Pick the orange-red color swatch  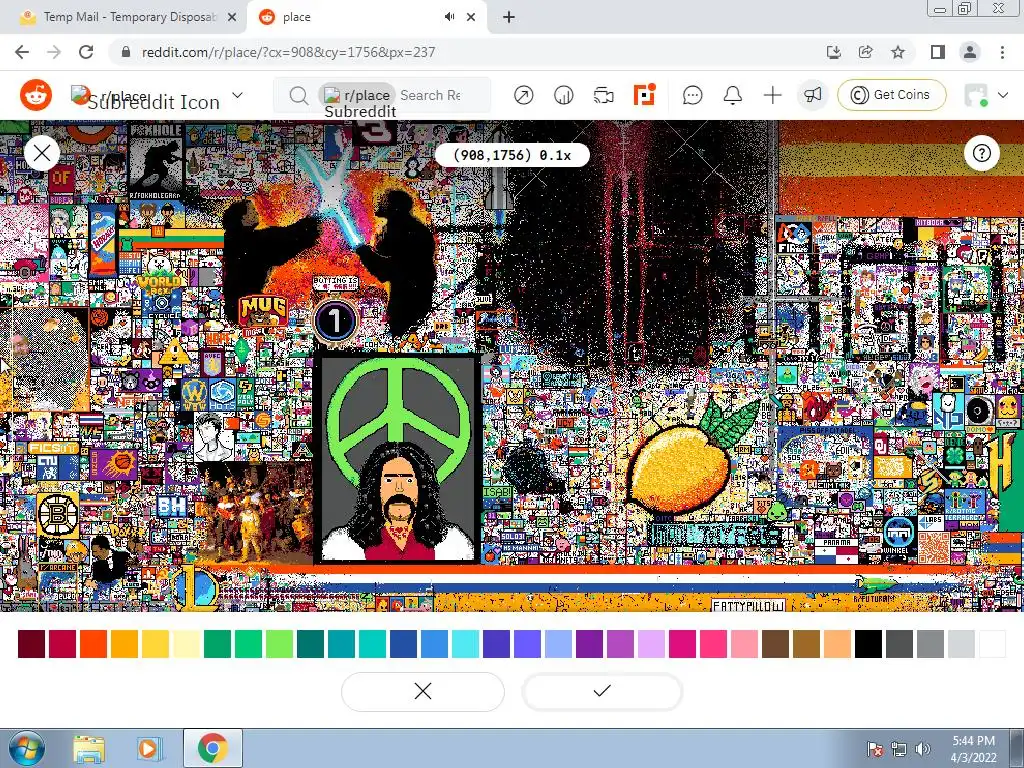93,644
